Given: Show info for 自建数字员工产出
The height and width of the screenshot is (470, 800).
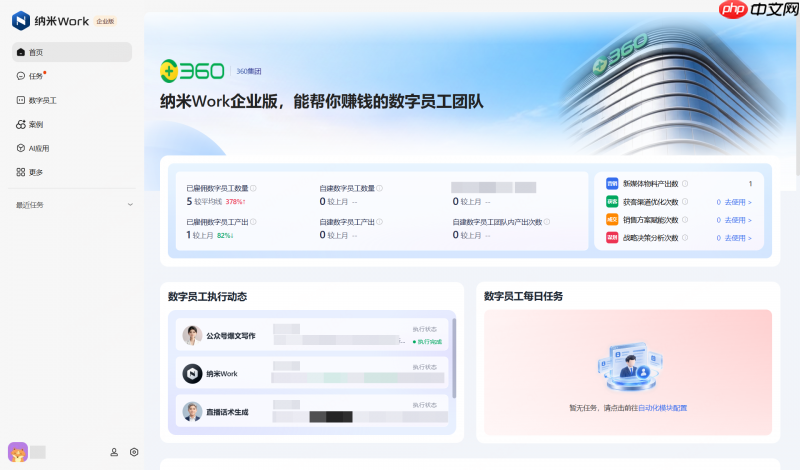Looking at the screenshot, I should click(x=380, y=222).
